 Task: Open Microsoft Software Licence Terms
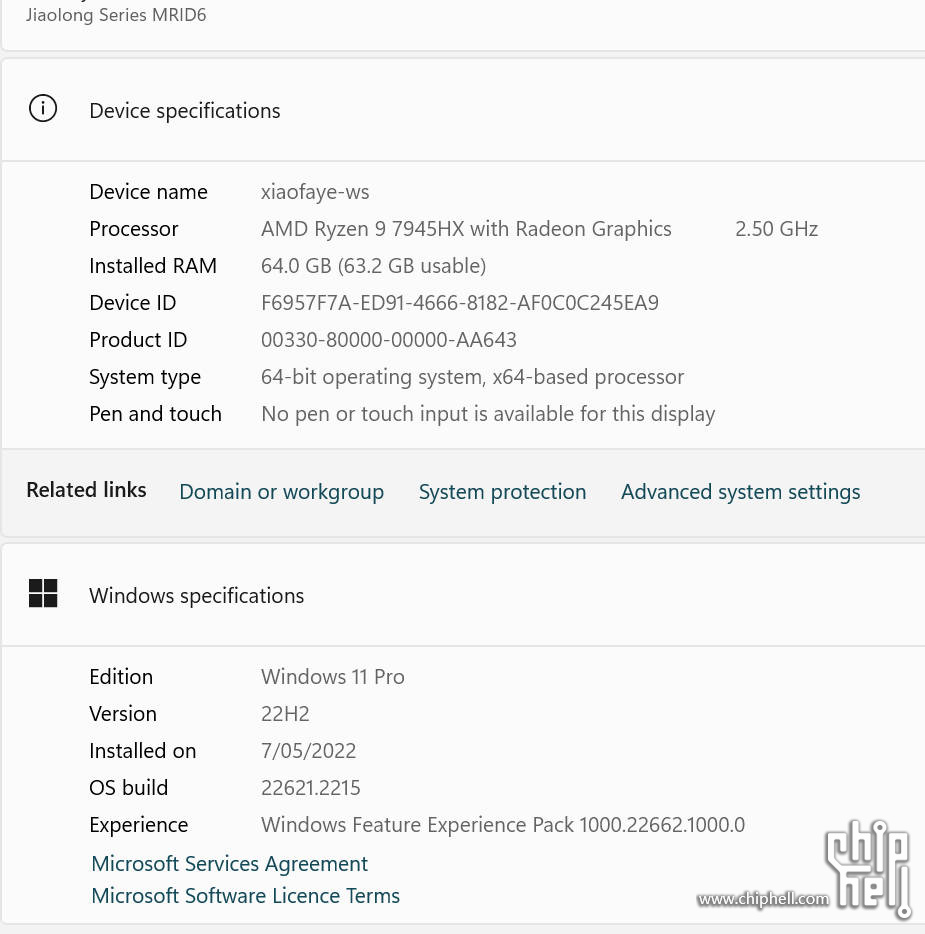tap(245, 895)
